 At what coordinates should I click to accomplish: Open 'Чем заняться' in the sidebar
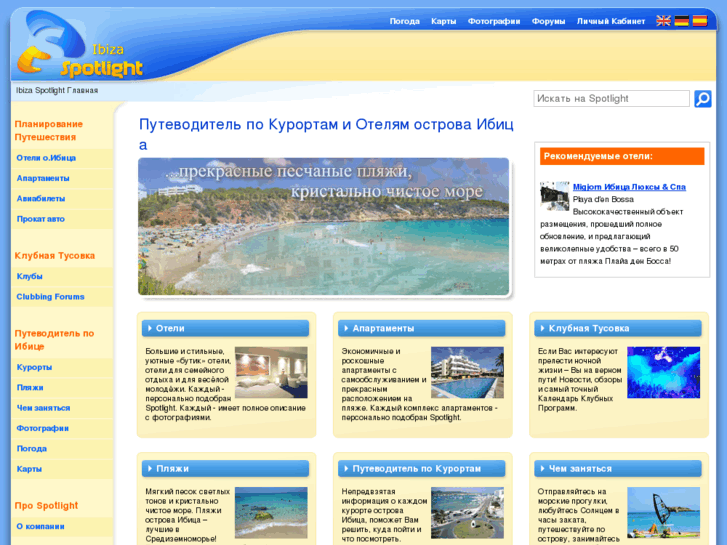[62, 408]
